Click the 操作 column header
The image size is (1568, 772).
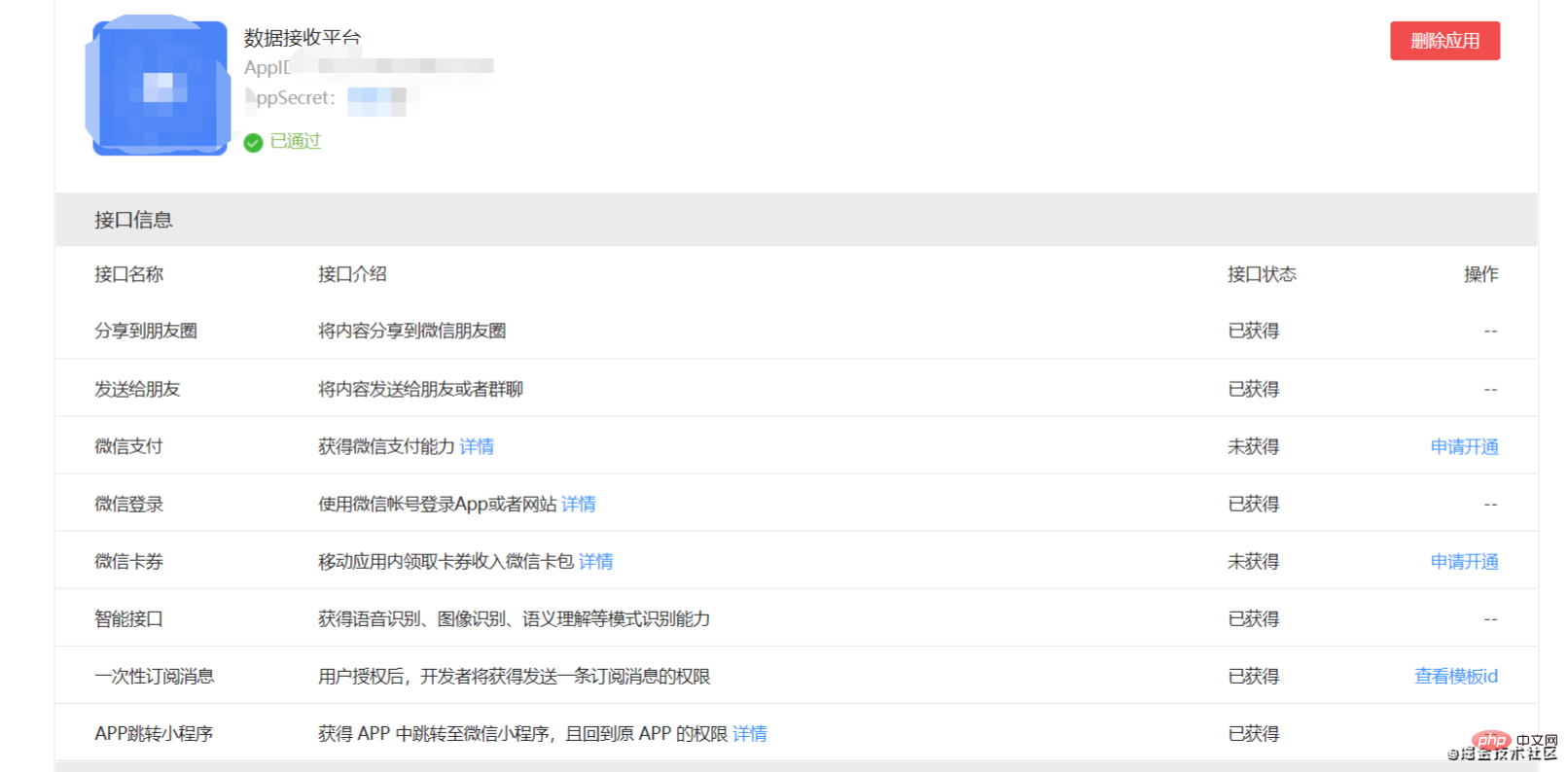pyautogui.click(x=1481, y=274)
